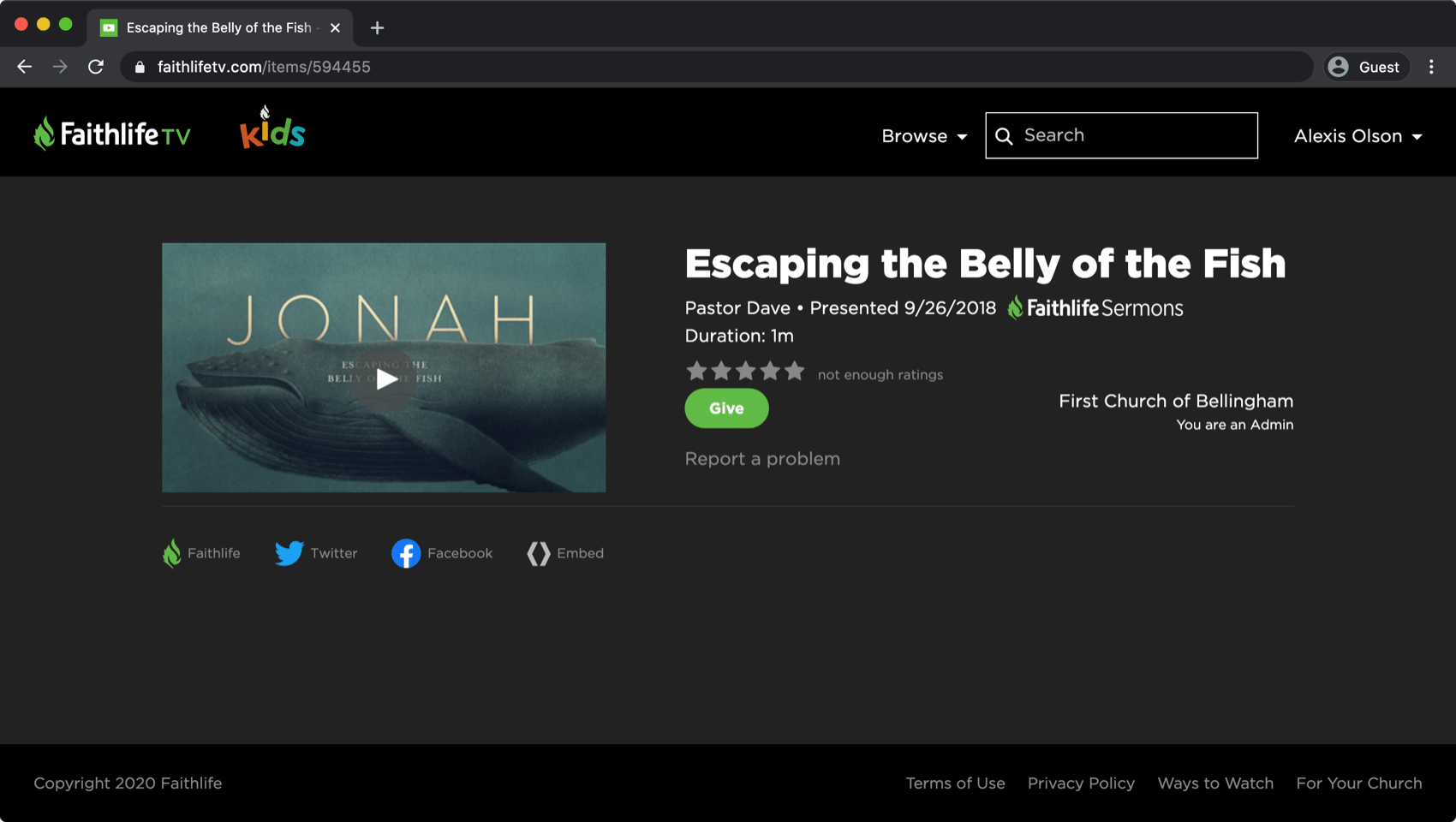Click Report a problem link
This screenshot has width=1456, height=822.
tap(762, 459)
